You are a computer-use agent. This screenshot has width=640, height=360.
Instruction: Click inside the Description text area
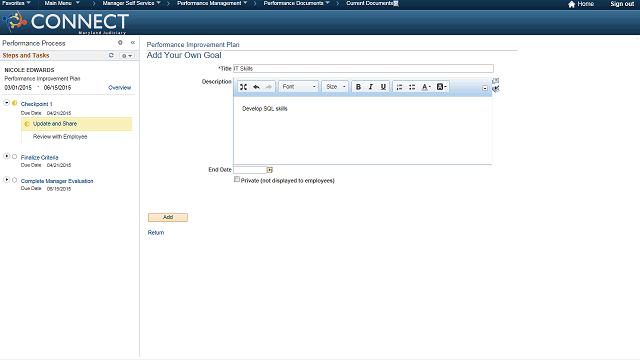click(x=362, y=130)
